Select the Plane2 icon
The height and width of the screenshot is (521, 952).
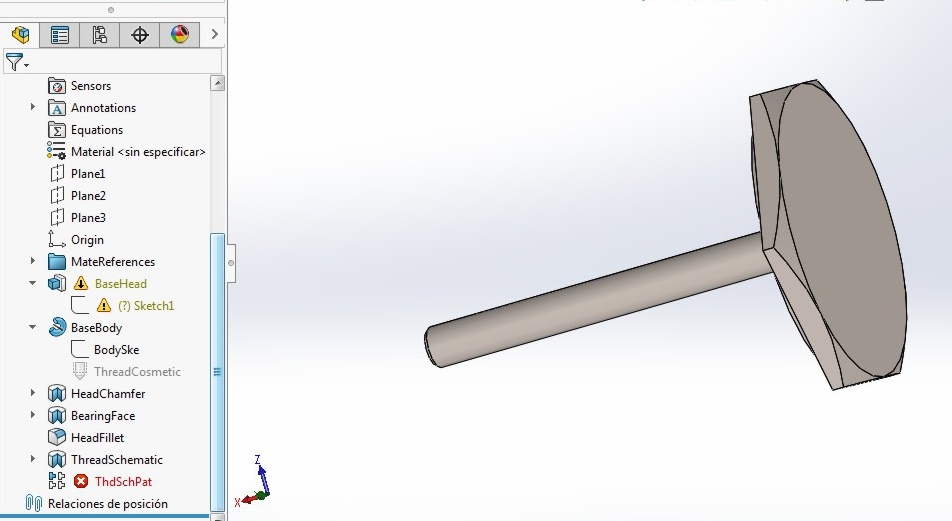pos(56,196)
